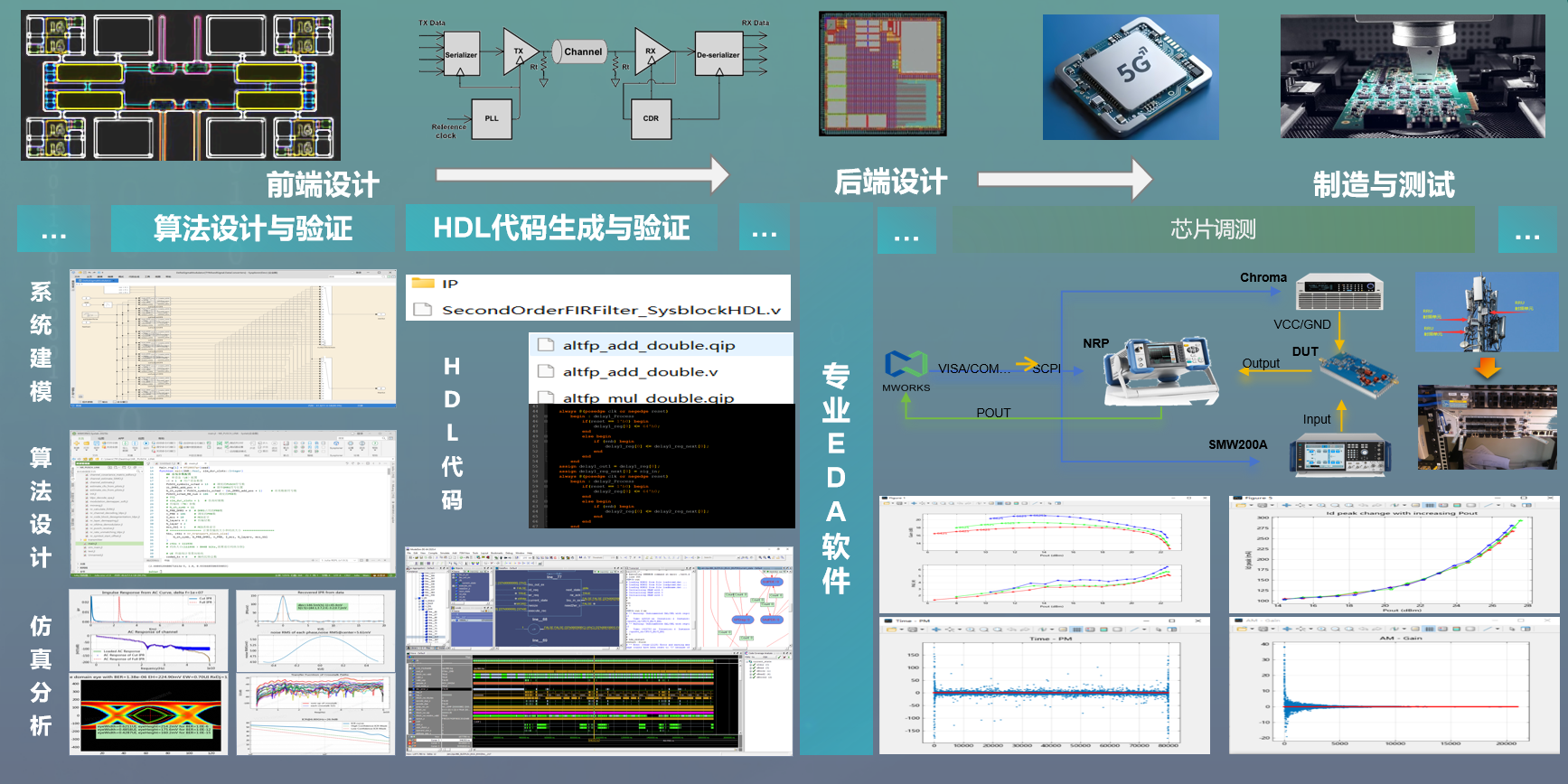
Task: Select the CDR block in the diagram
Action: (651, 118)
